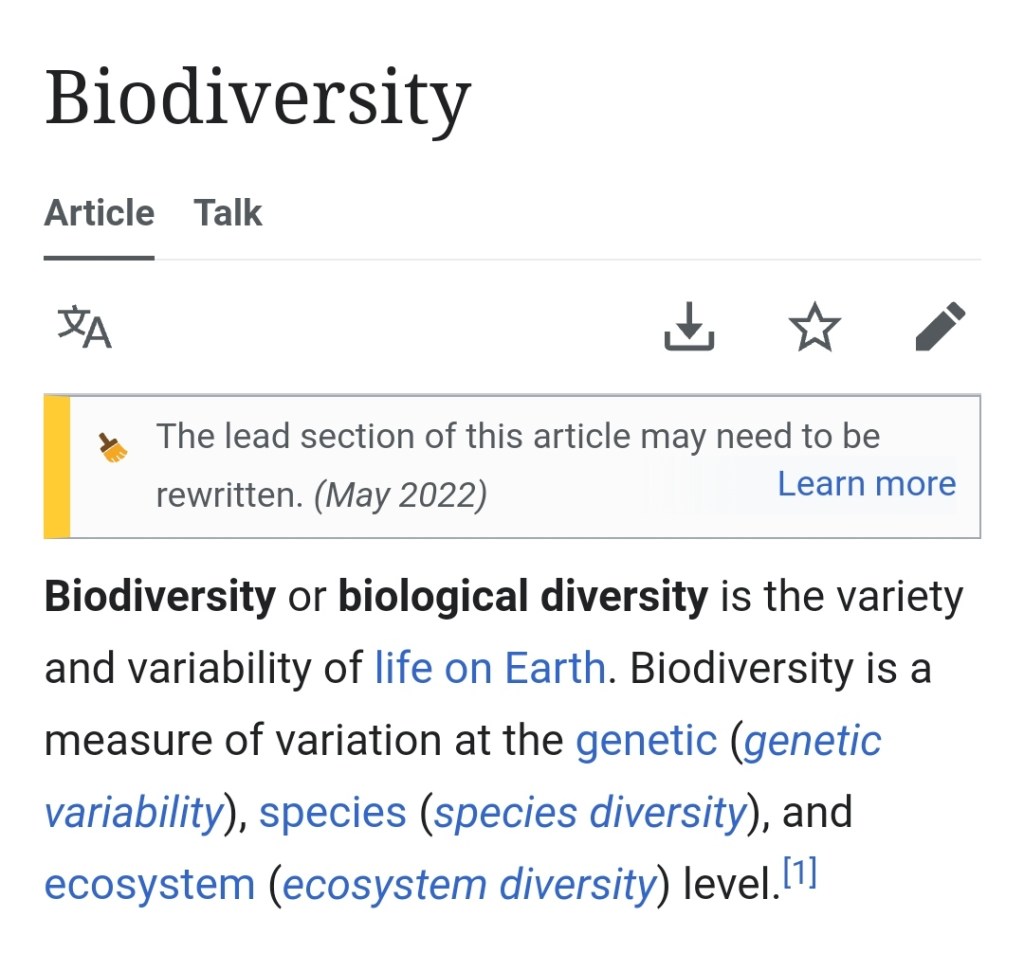
Task: Open the 'ecosystem diversity' link
Action: (469, 885)
